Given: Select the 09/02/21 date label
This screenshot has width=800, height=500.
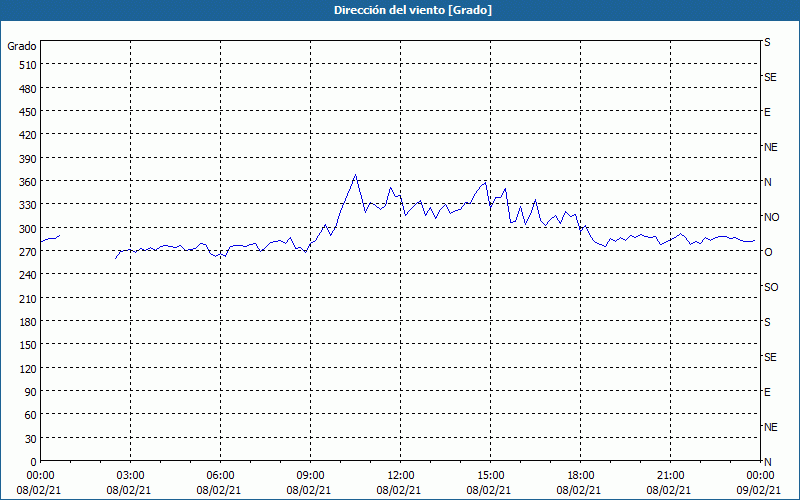Looking at the screenshot, I should pyautogui.click(x=760, y=490).
